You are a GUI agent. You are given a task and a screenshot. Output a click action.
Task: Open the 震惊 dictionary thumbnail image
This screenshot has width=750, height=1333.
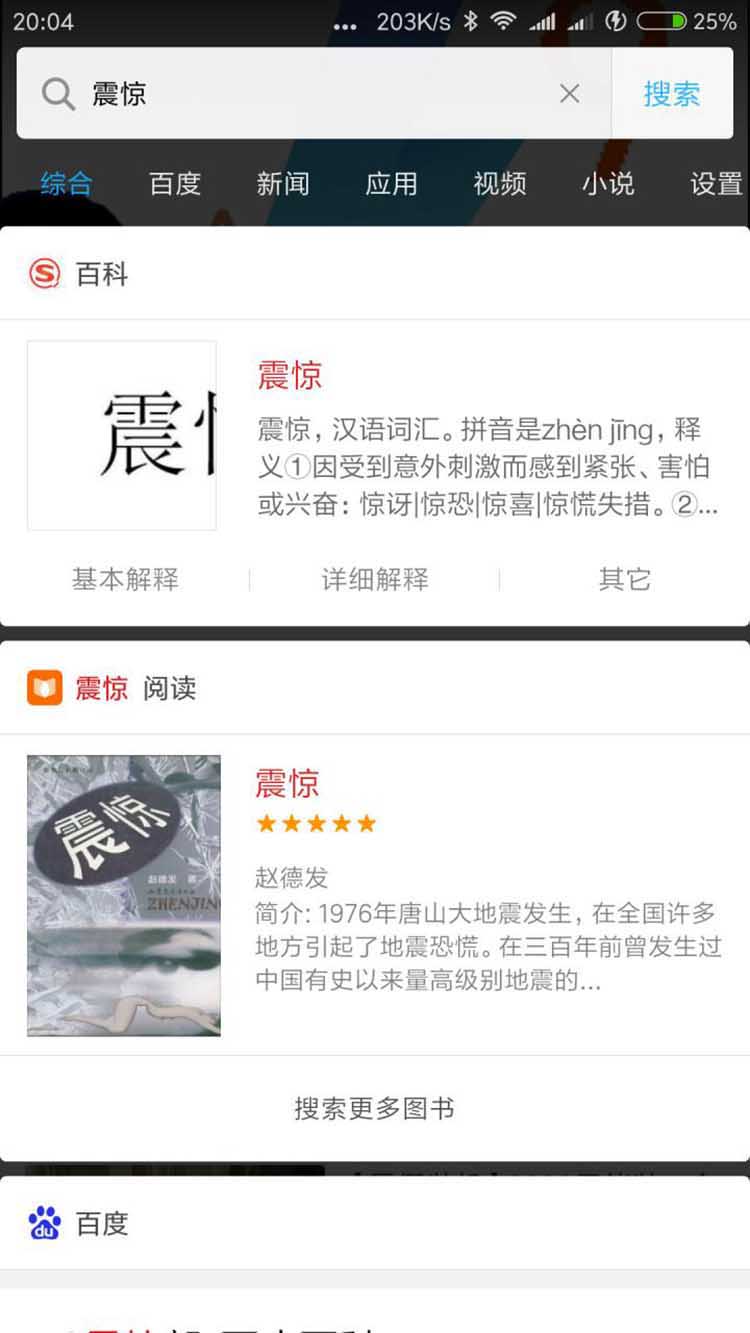click(x=122, y=435)
